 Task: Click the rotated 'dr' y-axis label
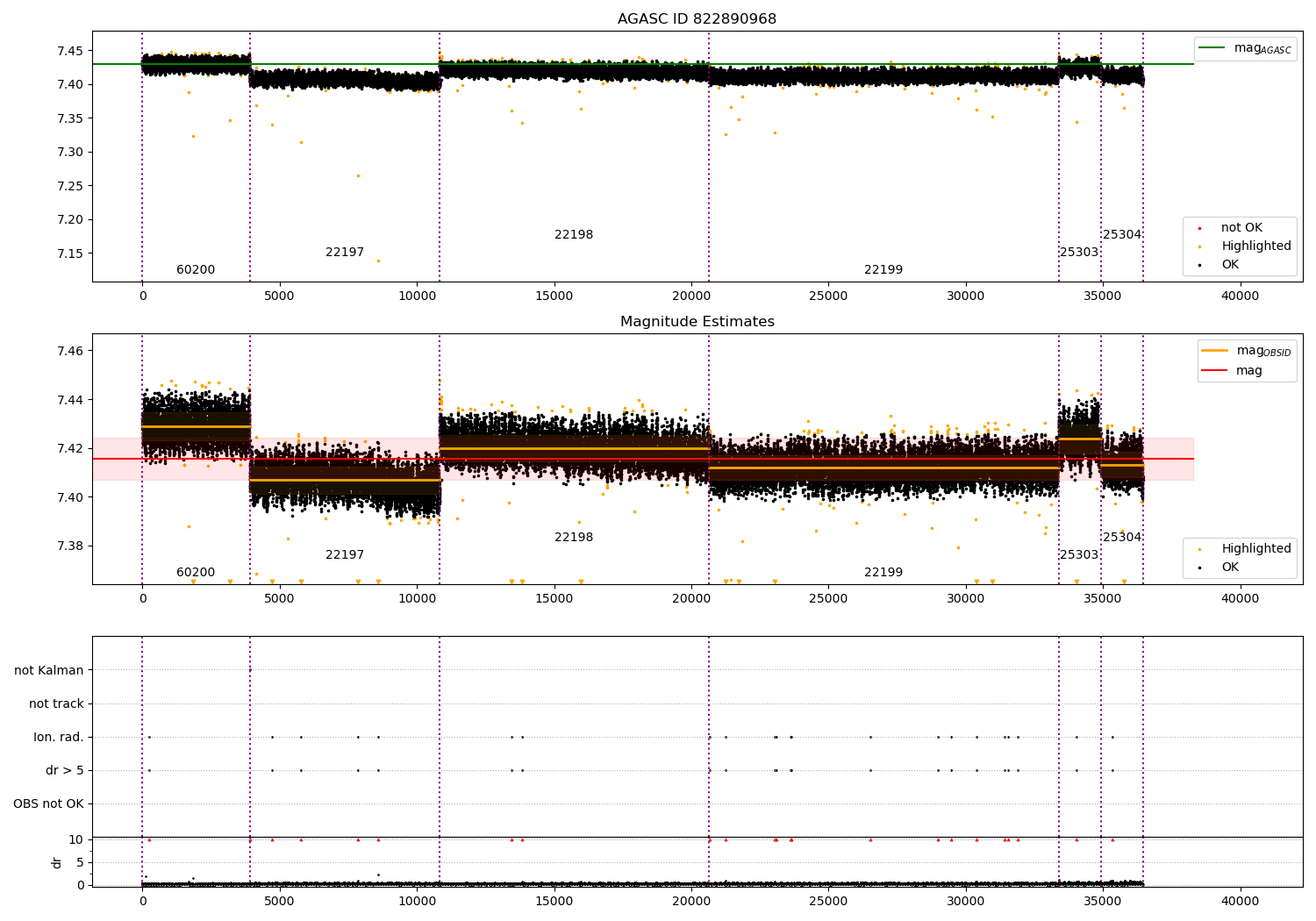pos(57,862)
